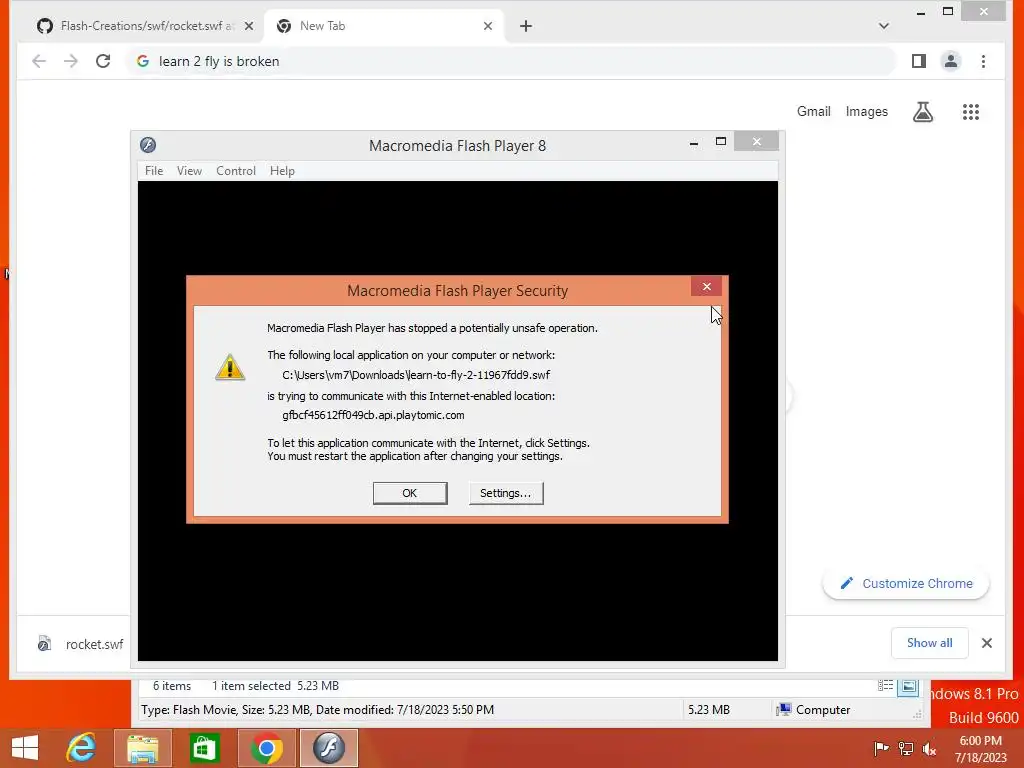Image resolution: width=1024 pixels, height=768 pixels.
Task: Toggle the Chrome side panel icon
Action: point(919,61)
